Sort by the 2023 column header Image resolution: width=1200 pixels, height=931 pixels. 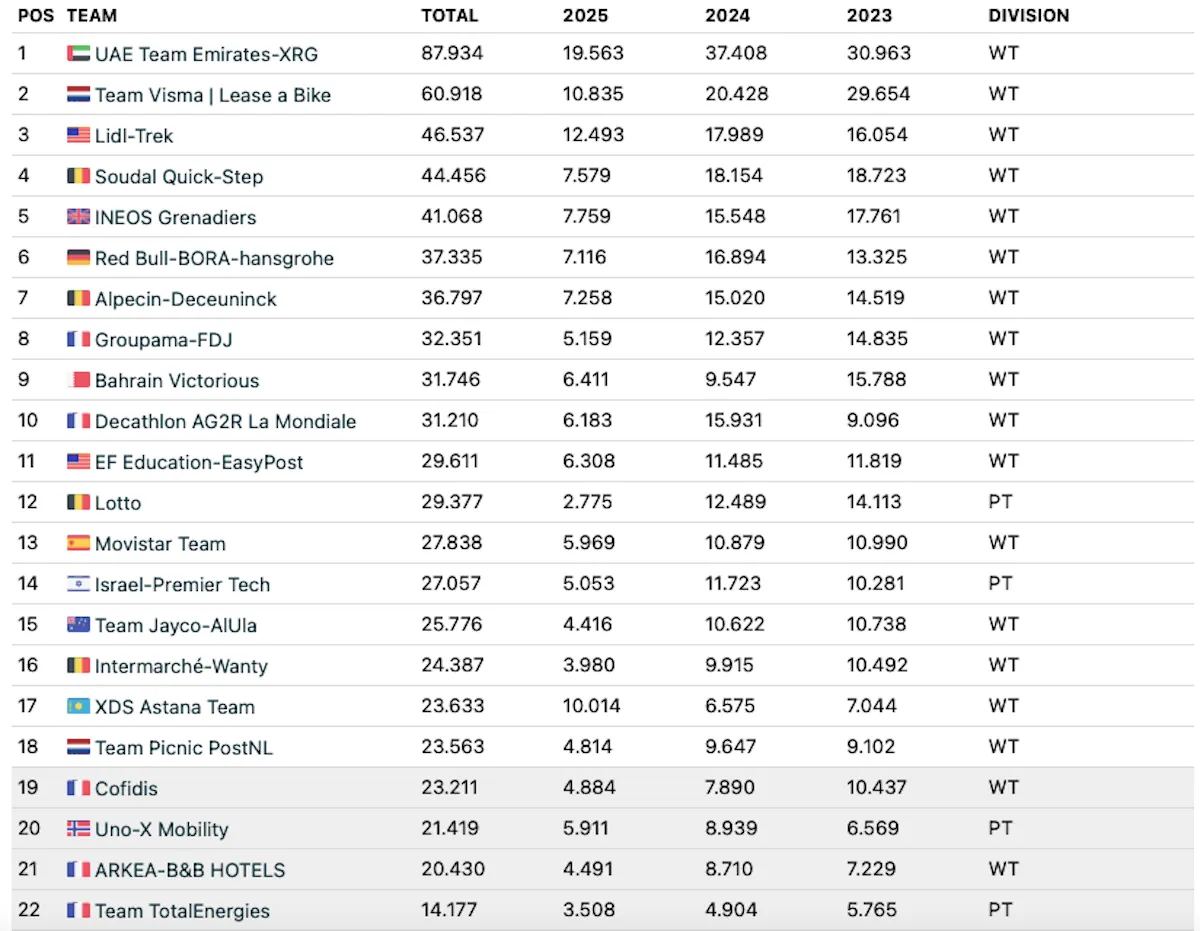point(870,16)
